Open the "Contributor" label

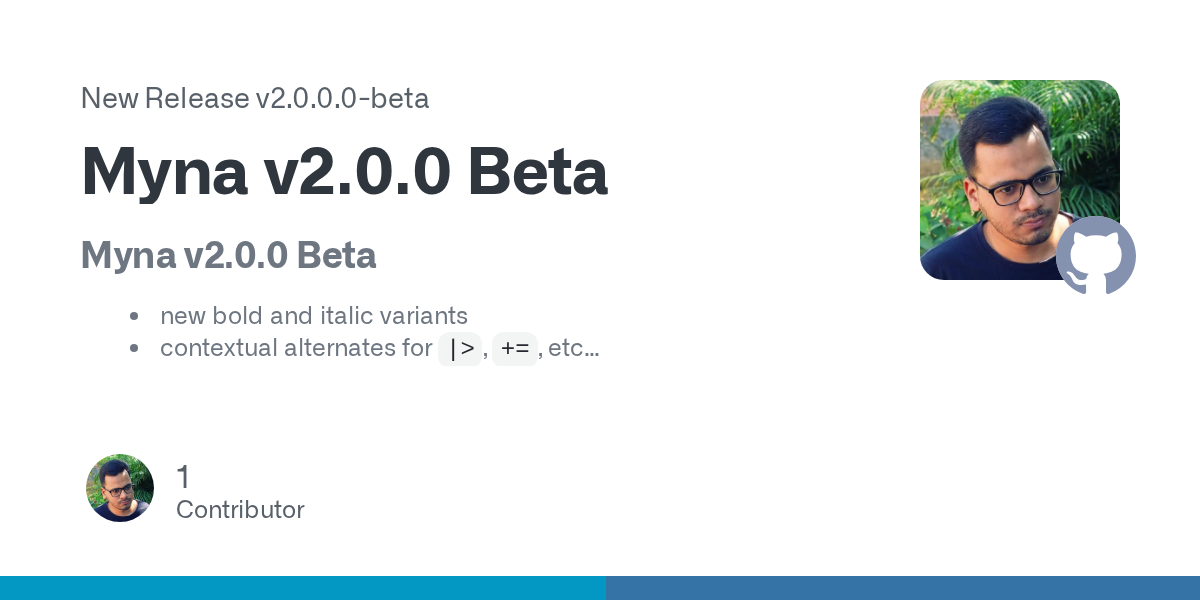click(240, 510)
